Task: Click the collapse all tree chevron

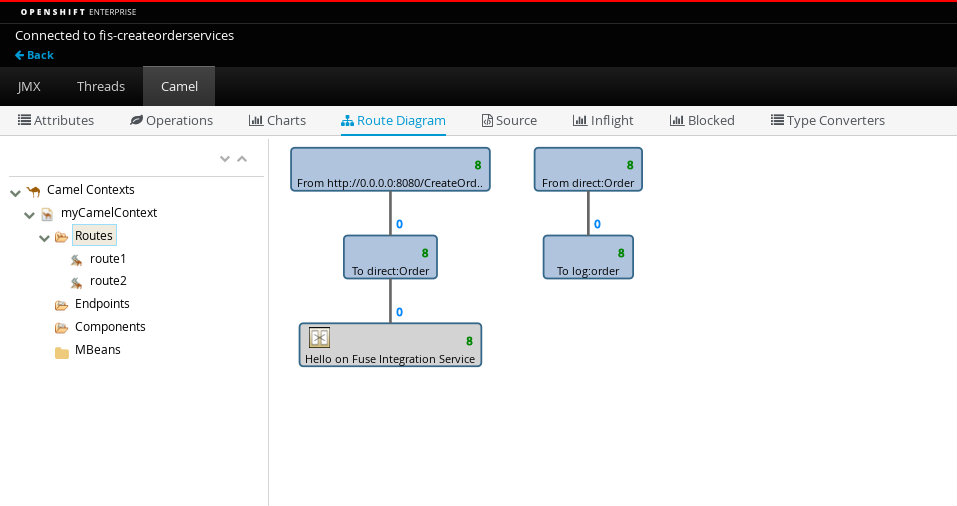Action: coord(242,159)
